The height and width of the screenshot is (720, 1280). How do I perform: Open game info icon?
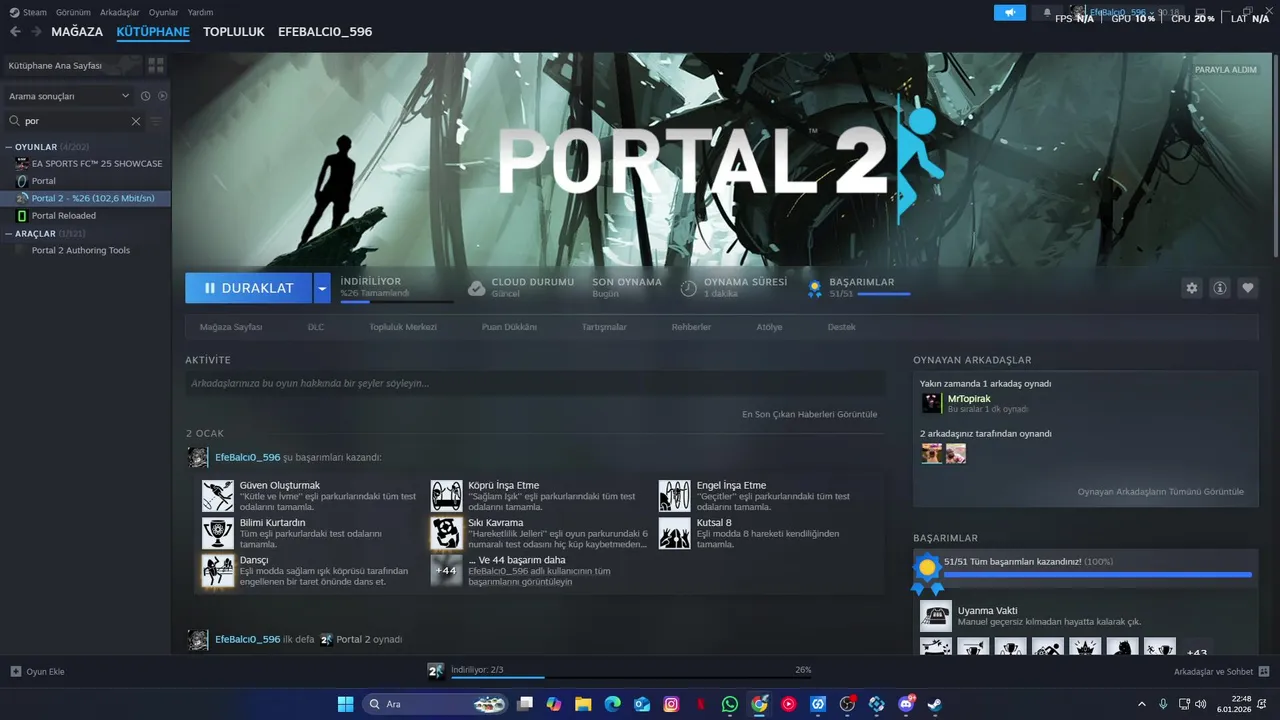[1220, 288]
